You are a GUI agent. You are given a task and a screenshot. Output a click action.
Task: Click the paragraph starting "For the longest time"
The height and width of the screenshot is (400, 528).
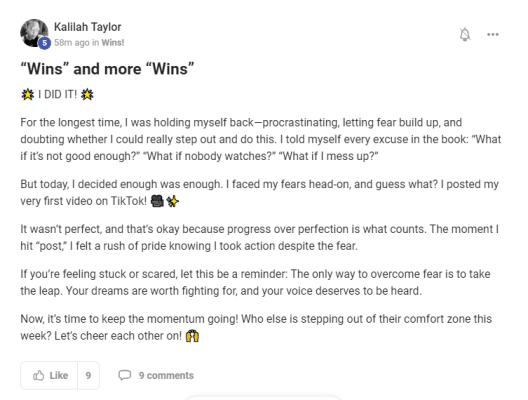point(261,139)
